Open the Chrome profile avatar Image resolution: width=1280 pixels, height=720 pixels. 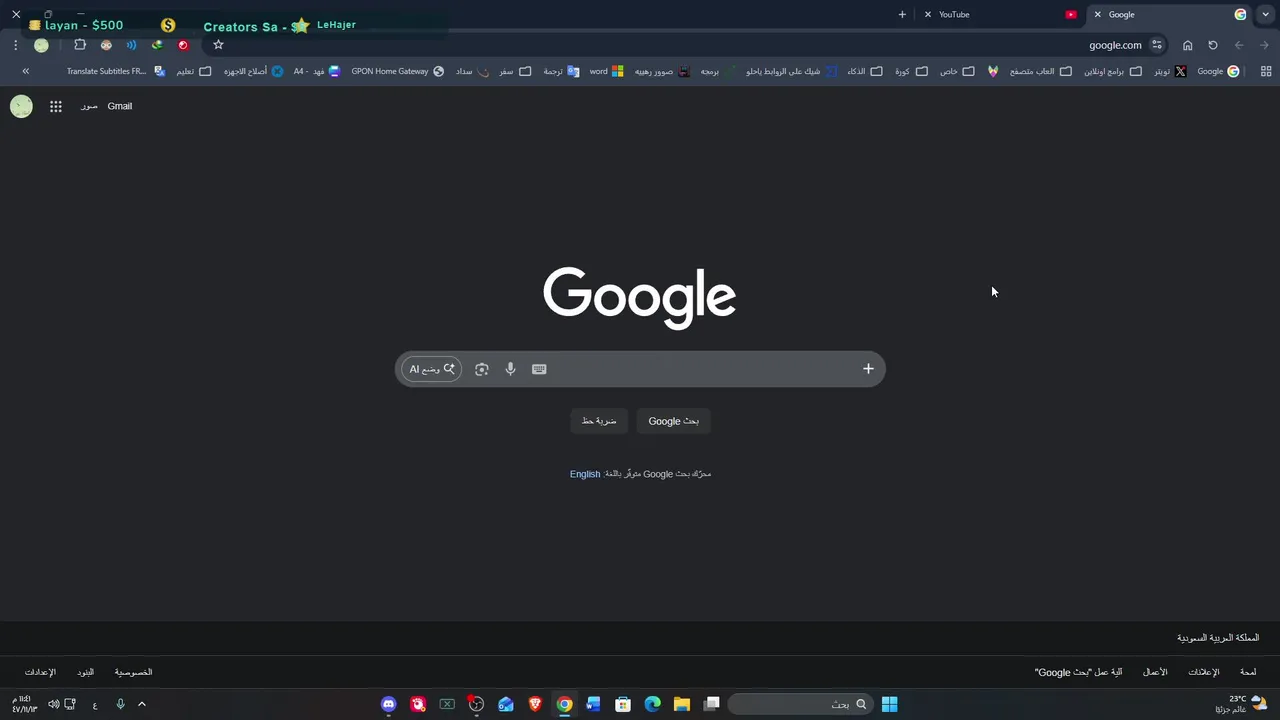41,45
